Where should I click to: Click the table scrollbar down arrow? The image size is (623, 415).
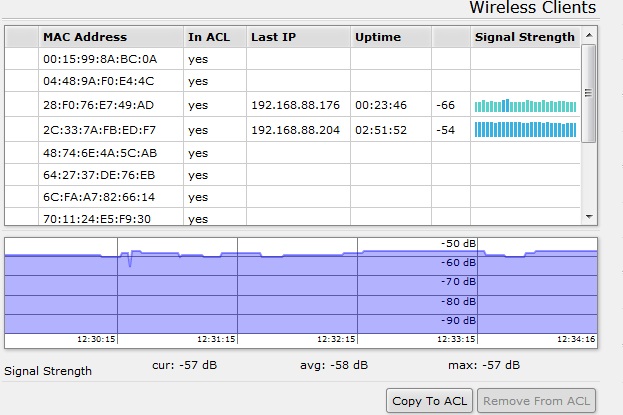(x=588, y=216)
